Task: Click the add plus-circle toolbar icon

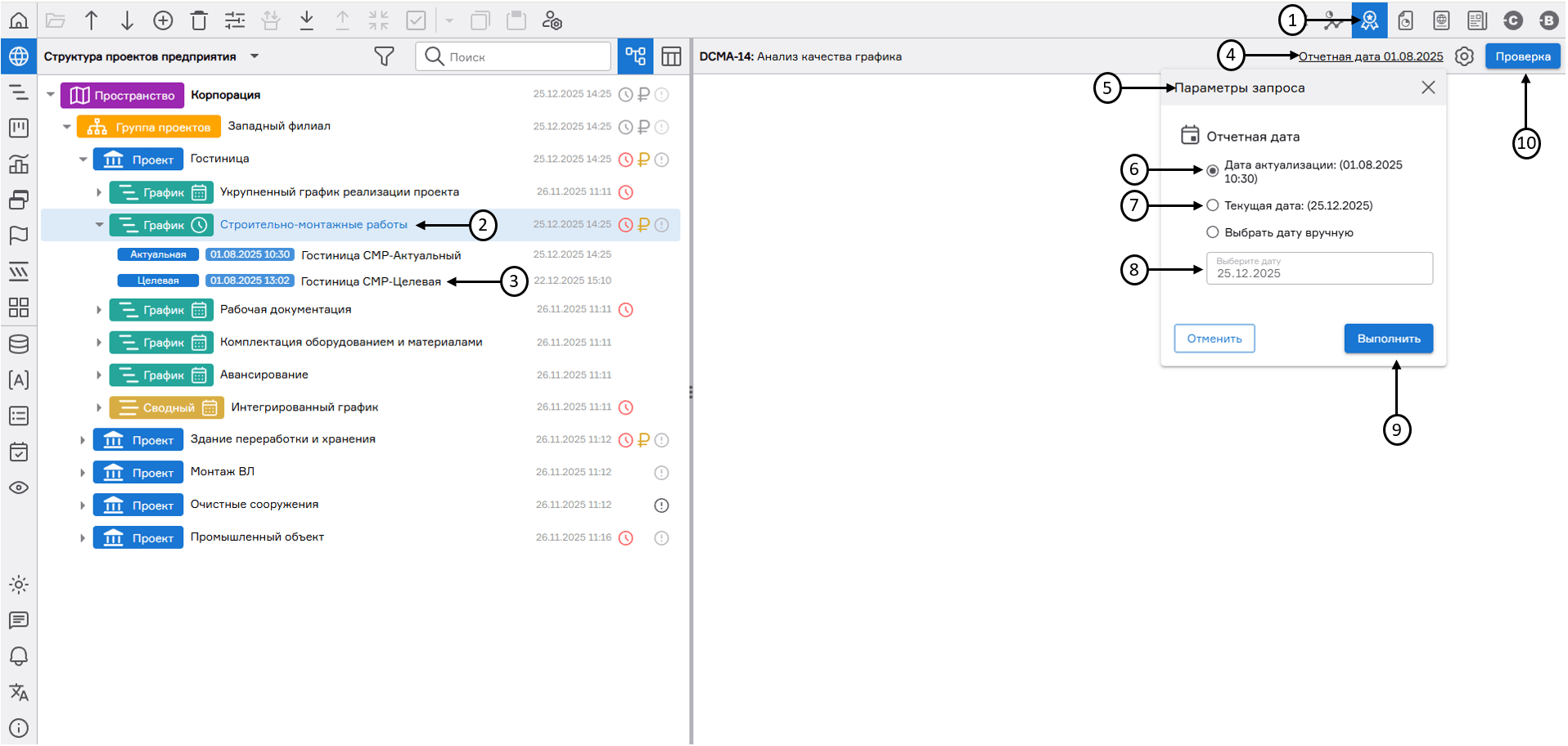Action: click(x=163, y=20)
